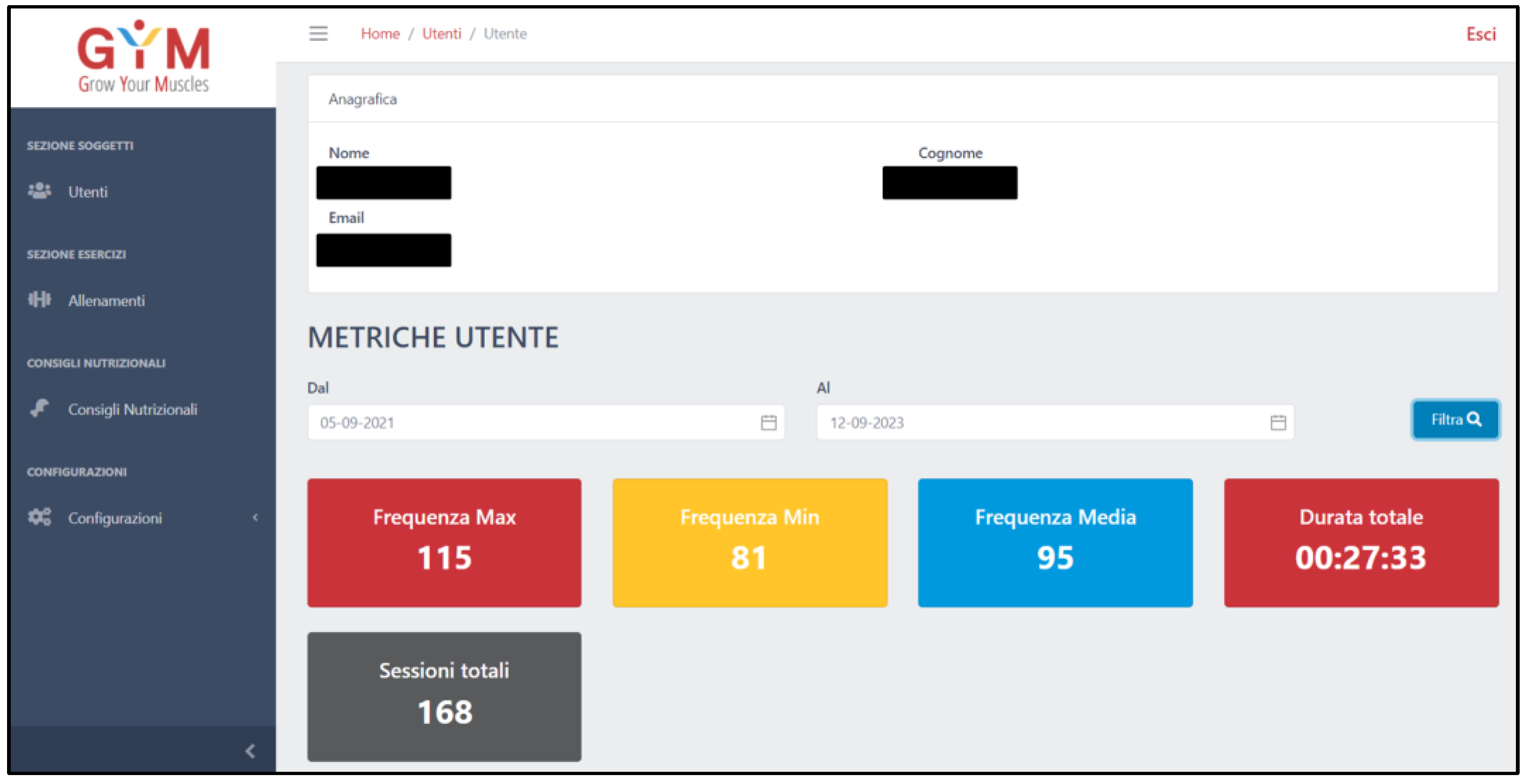Open the Consigli Nutrizionali menu item
Image resolution: width=1530 pixels, height=784 pixels.
[x=133, y=409]
